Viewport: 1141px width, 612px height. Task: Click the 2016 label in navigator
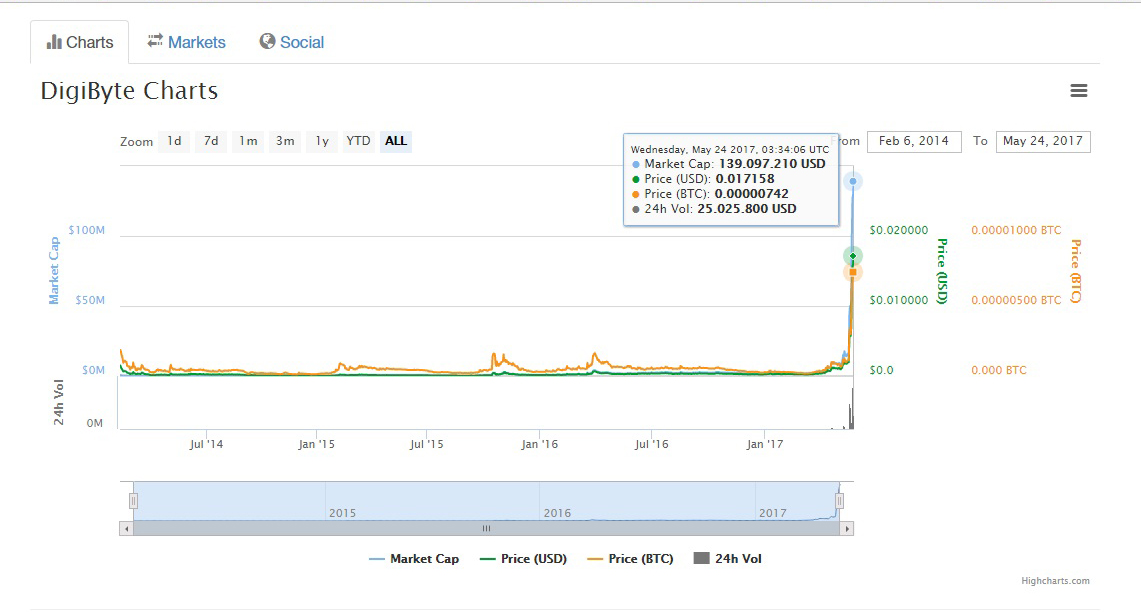[x=557, y=513]
